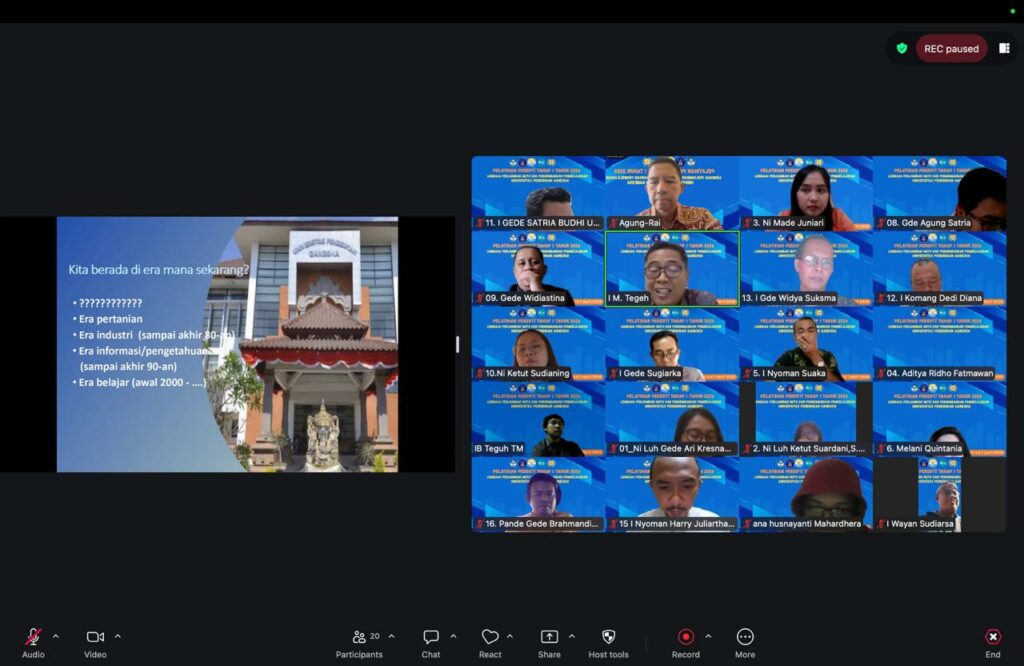Viewport: 1024px width, 666px height.
Task: Click the REC paused indicator
Action: [x=951, y=48]
